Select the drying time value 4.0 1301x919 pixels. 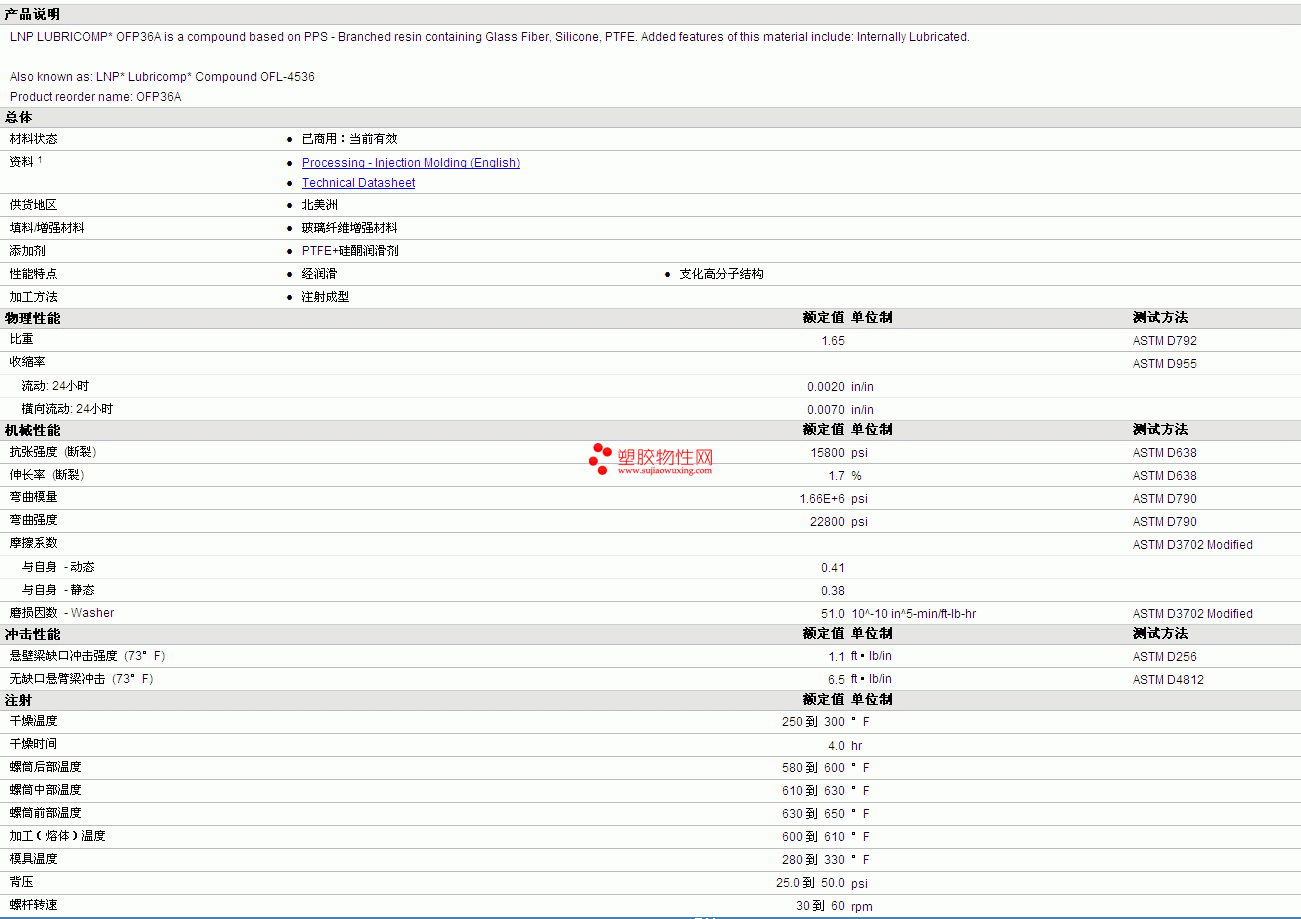[837, 746]
